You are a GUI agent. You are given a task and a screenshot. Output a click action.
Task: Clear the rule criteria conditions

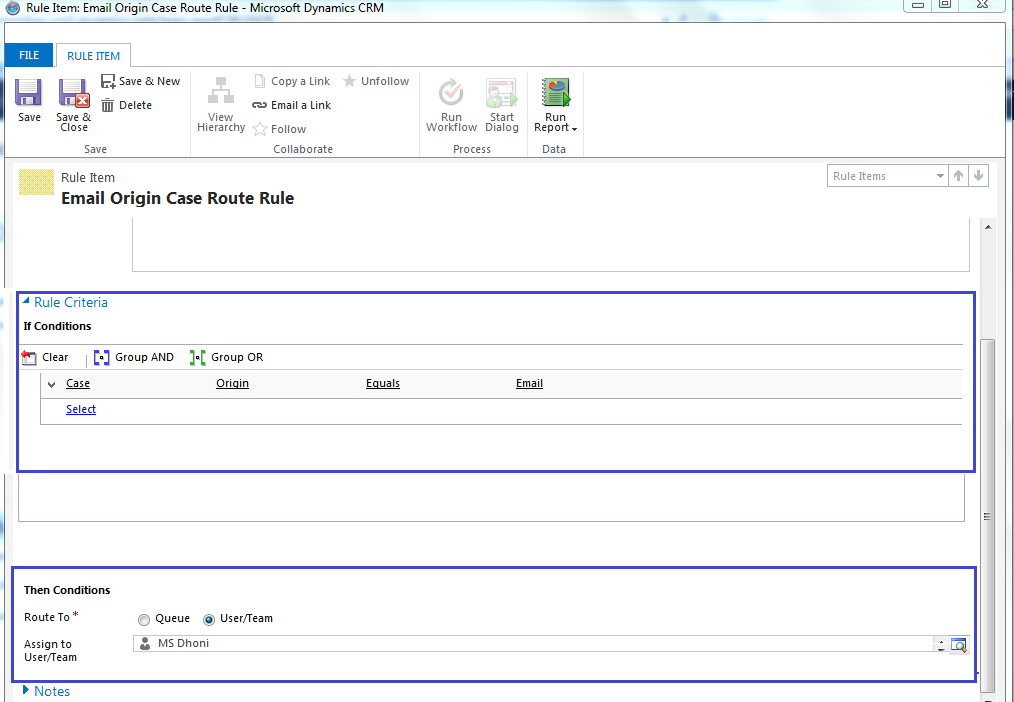(45, 357)
